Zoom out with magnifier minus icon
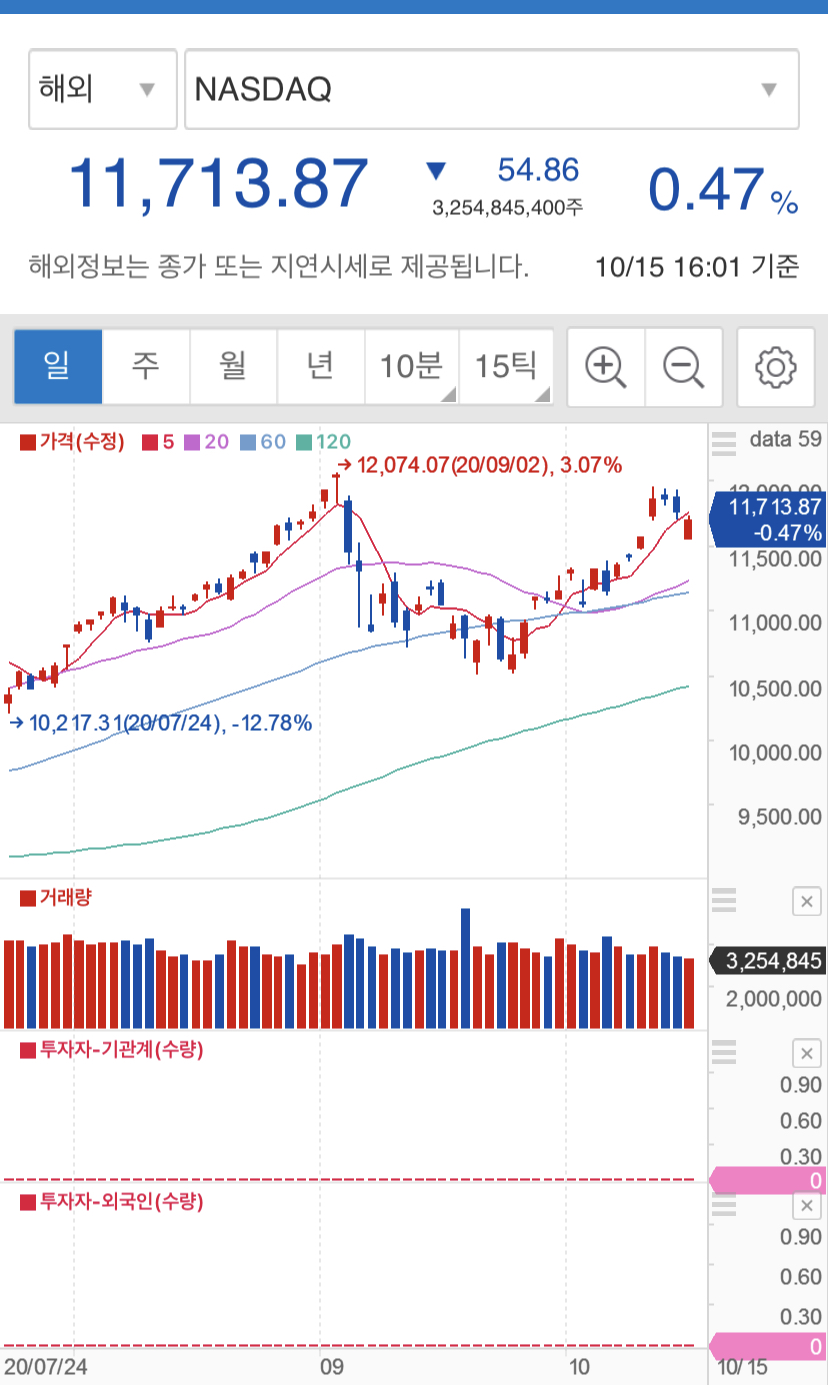The height and width of the screenshot is (1385, 828). click(684, 367)
